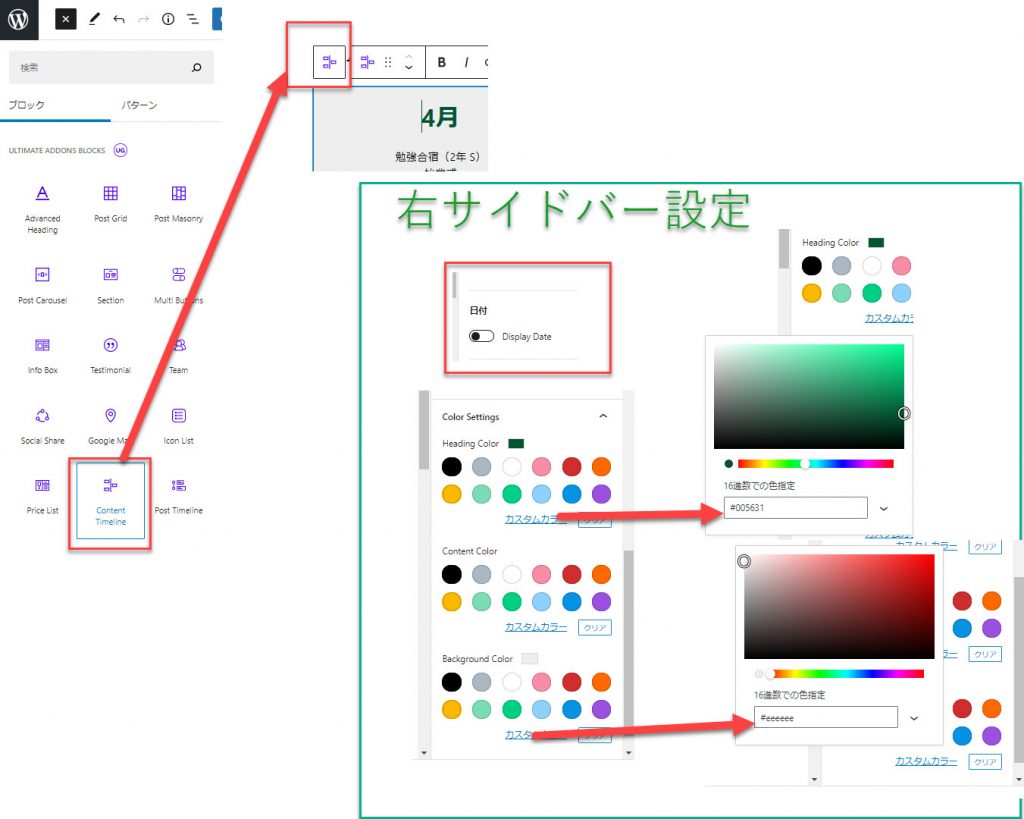Screen dimensions: 1024x819
Task: Click the block drag handle dots
Action: click(388, 62)
